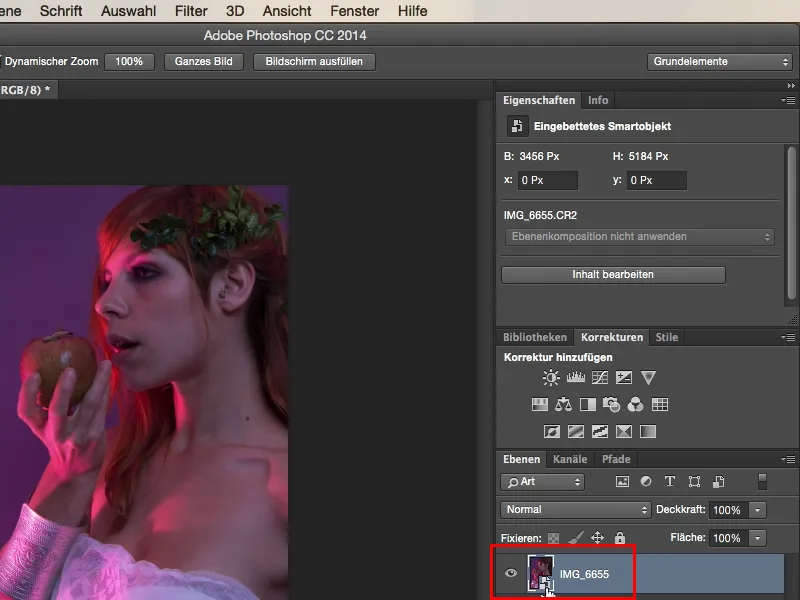Viewport: 800px width, 600px height.
Task: Collapse panels with double-arrow icon
Action: (791, 86)
